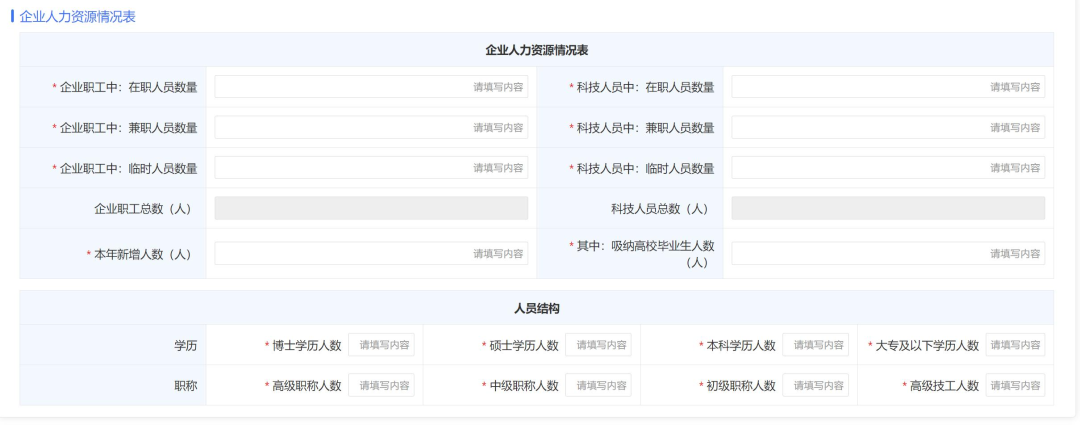Select the 高级技工人数 input box
This screenshot has height=425, width=1080.
coord(1015,386)
